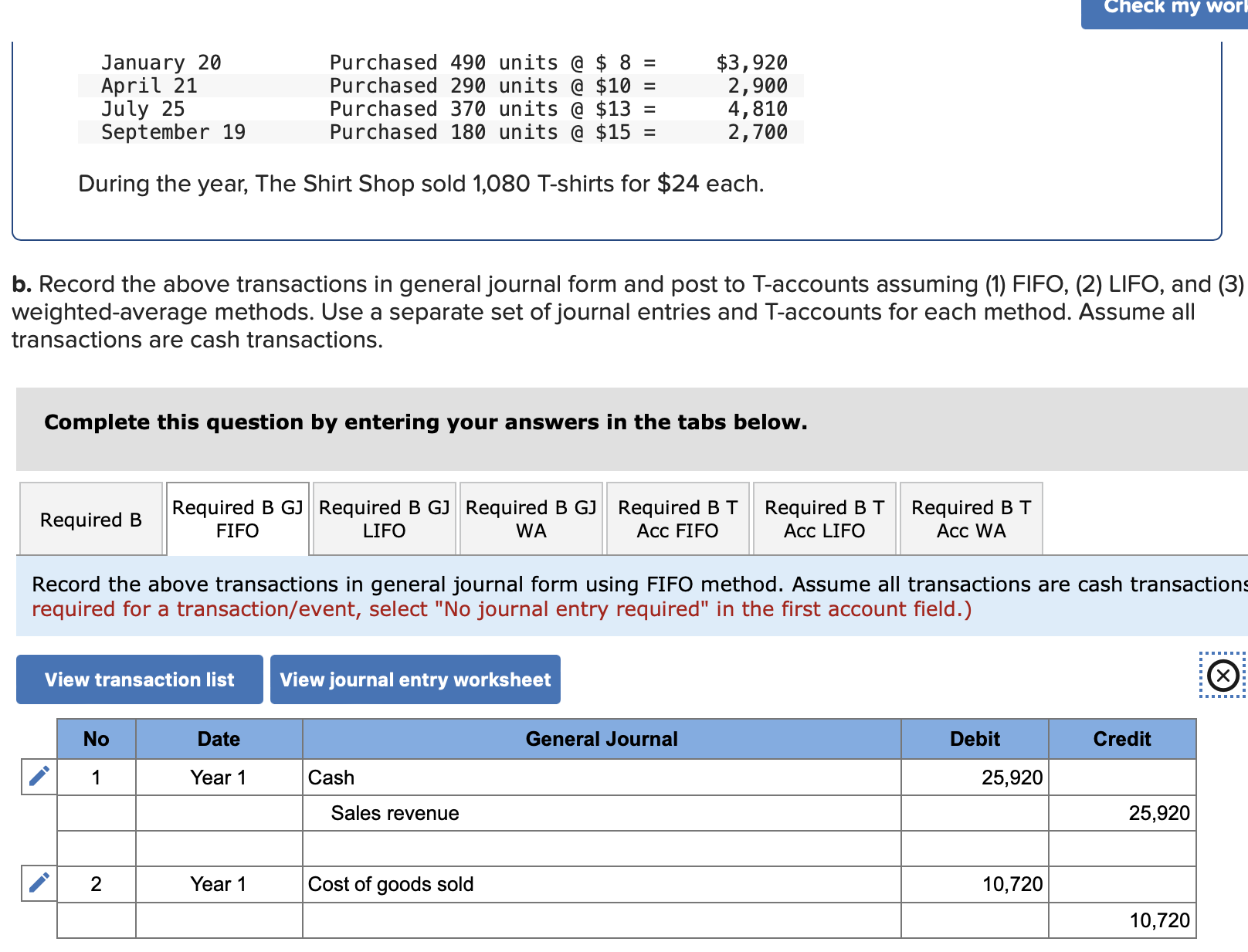Select the Year 1 date cell for entry 2

click(219, 883)
